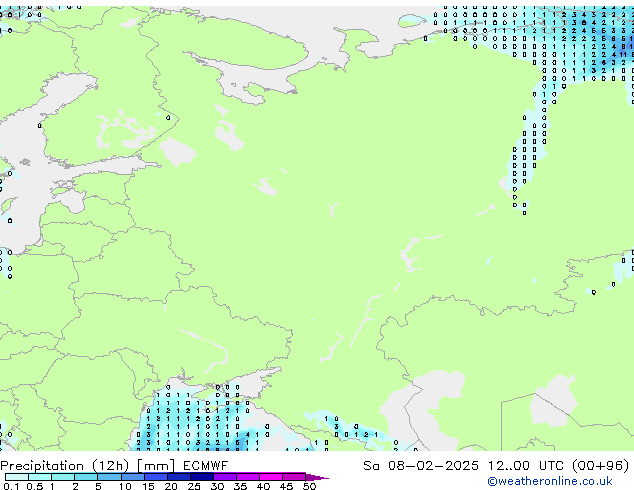Image resolution: width=634 pixels, height=490 pixels.
Task: Select the 2–5 mm legend swatch
Action: (x=86, y=477)
